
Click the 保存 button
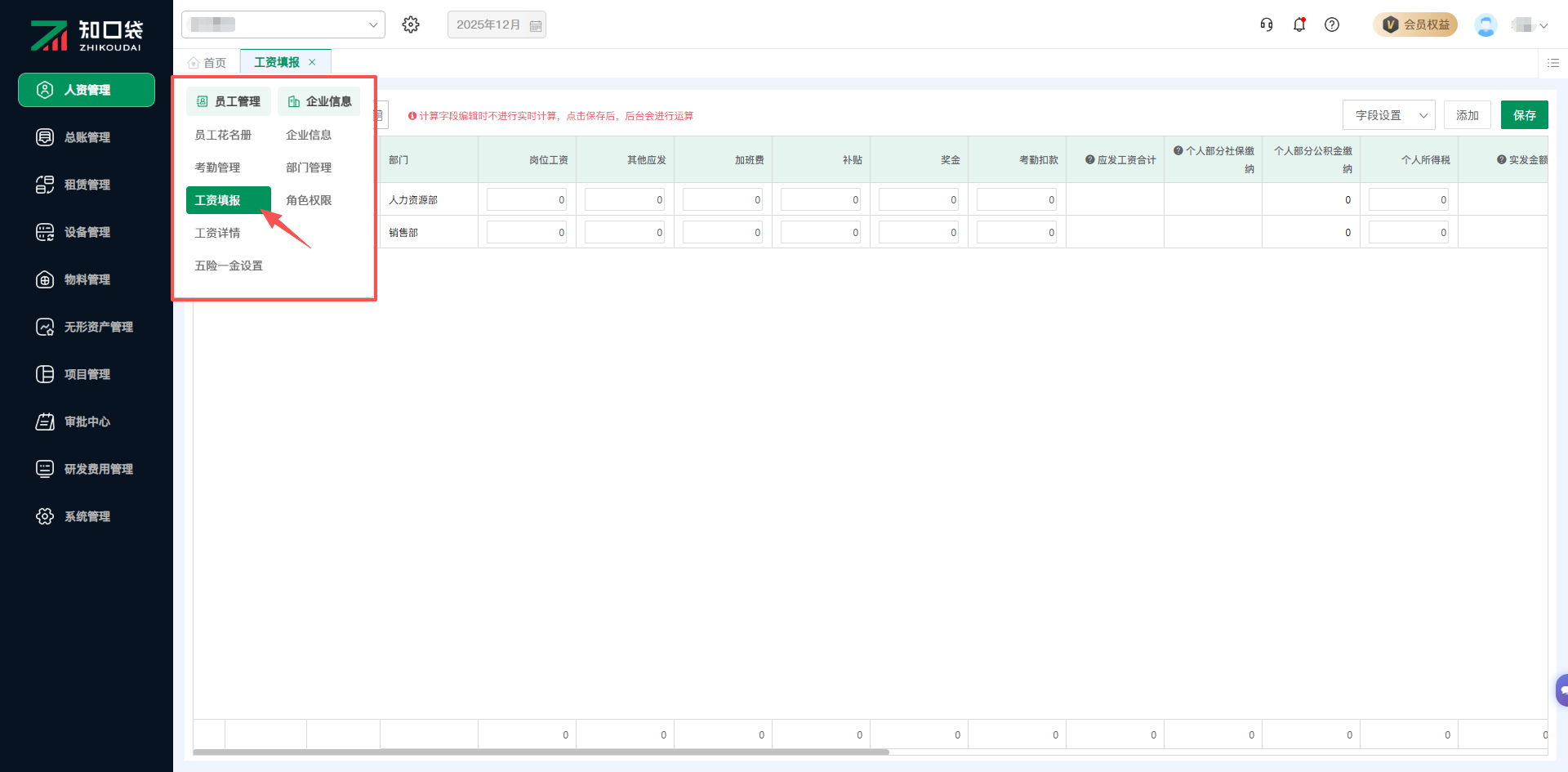[1525, 115]
